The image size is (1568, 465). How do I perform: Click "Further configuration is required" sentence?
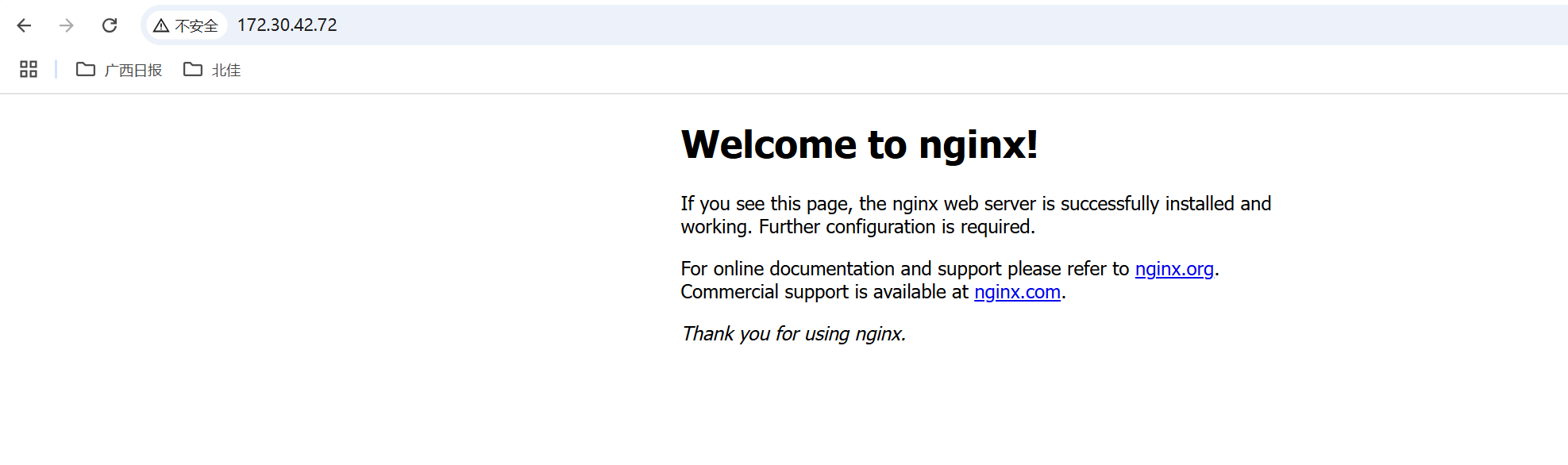[x=896, y=227]
